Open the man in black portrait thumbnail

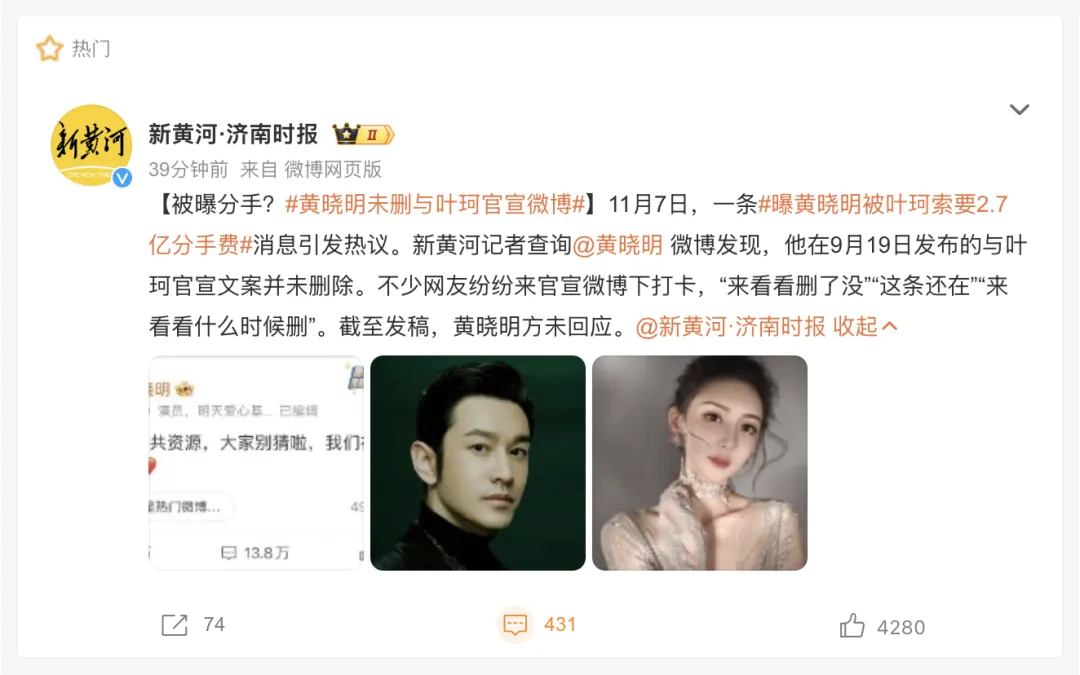click(x=478, y=463)
